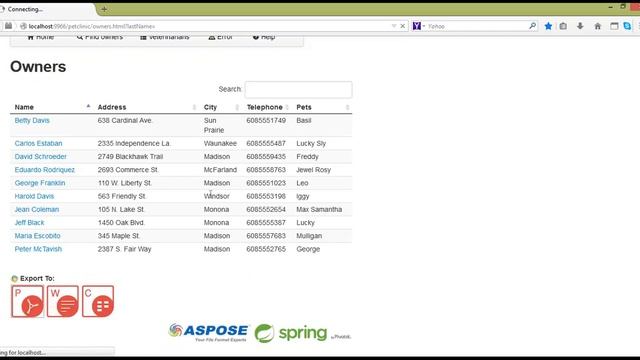The image size is (640, 360).
Task: Stop page loading with X button
Action: (x=403, y=26)
